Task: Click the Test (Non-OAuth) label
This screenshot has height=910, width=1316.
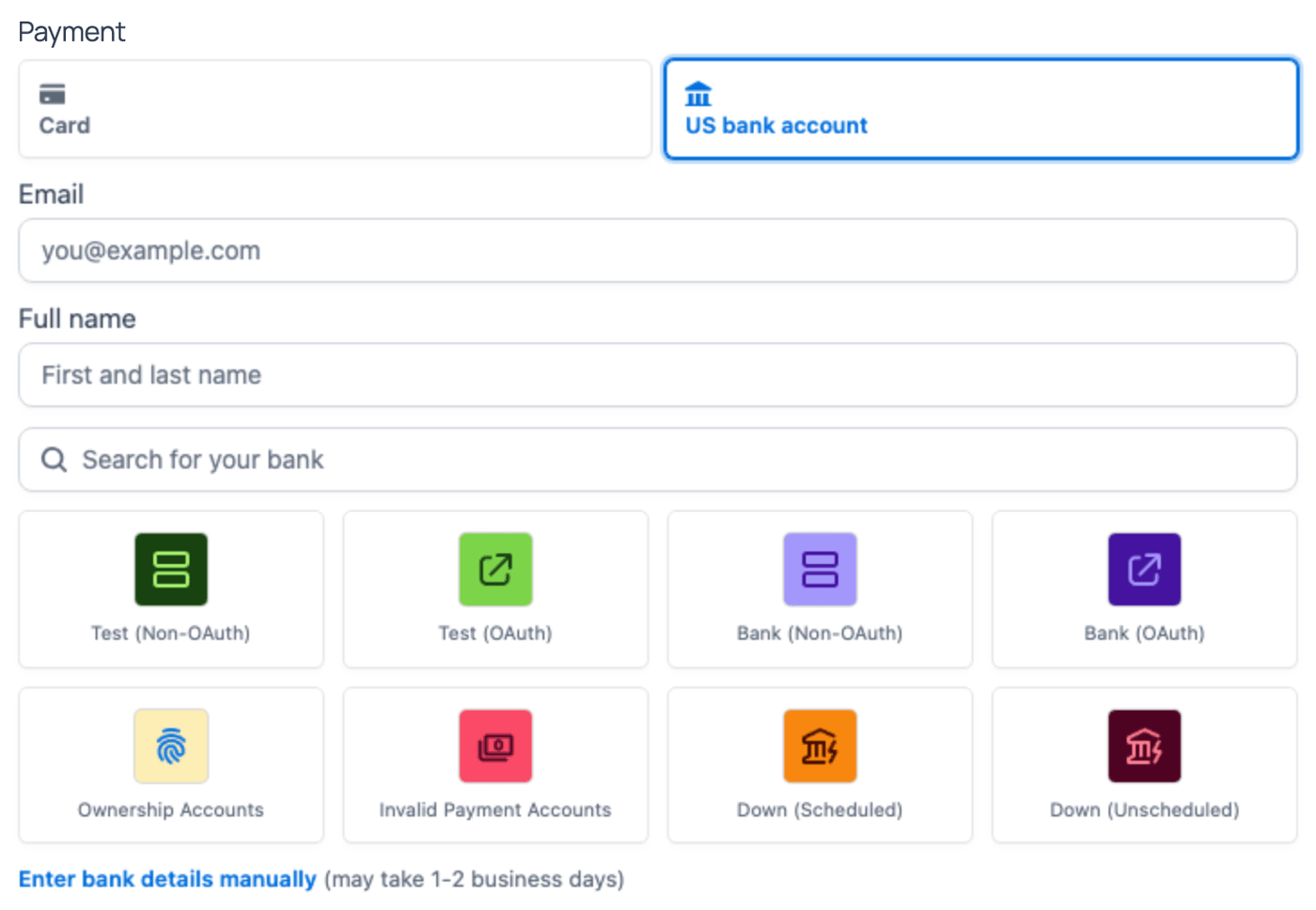Action: click(x=171, y=634)
